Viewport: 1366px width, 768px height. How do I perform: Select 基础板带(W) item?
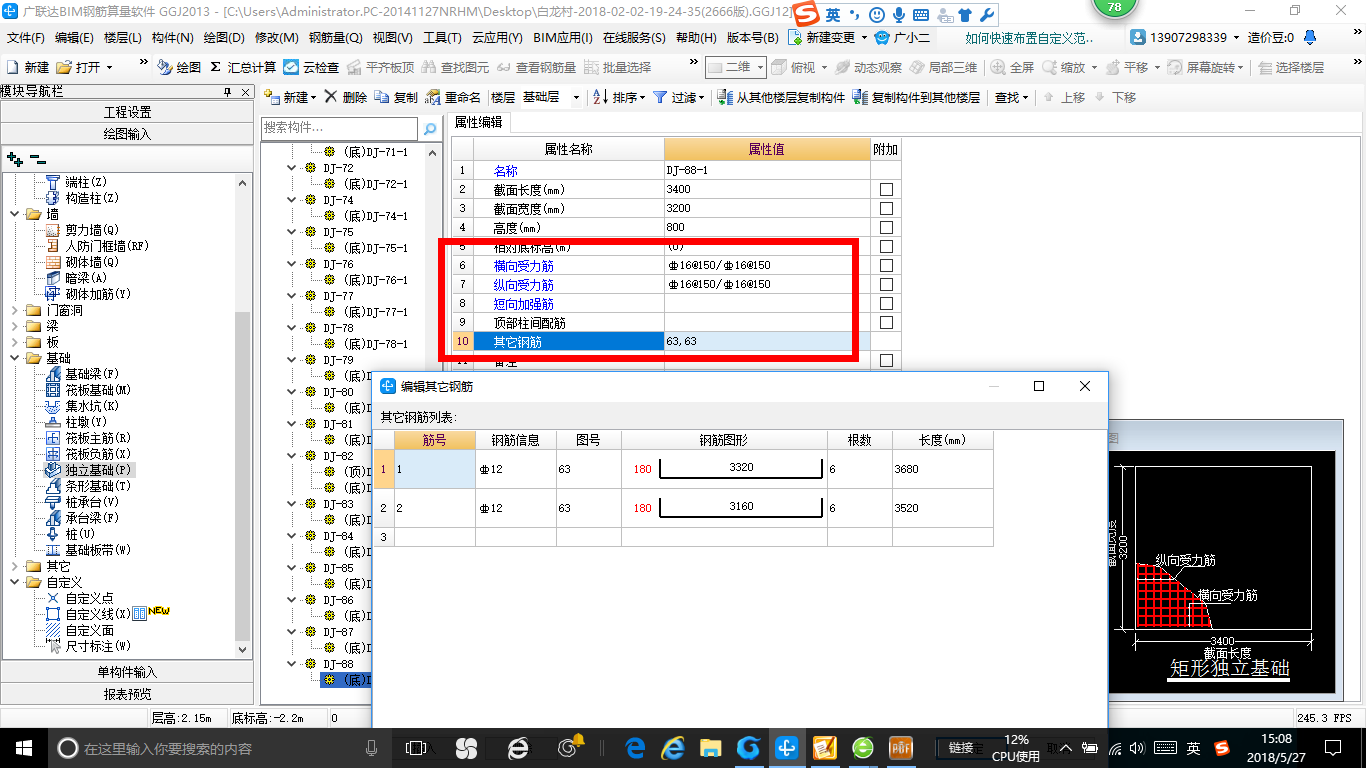click(x=98, y=550)
